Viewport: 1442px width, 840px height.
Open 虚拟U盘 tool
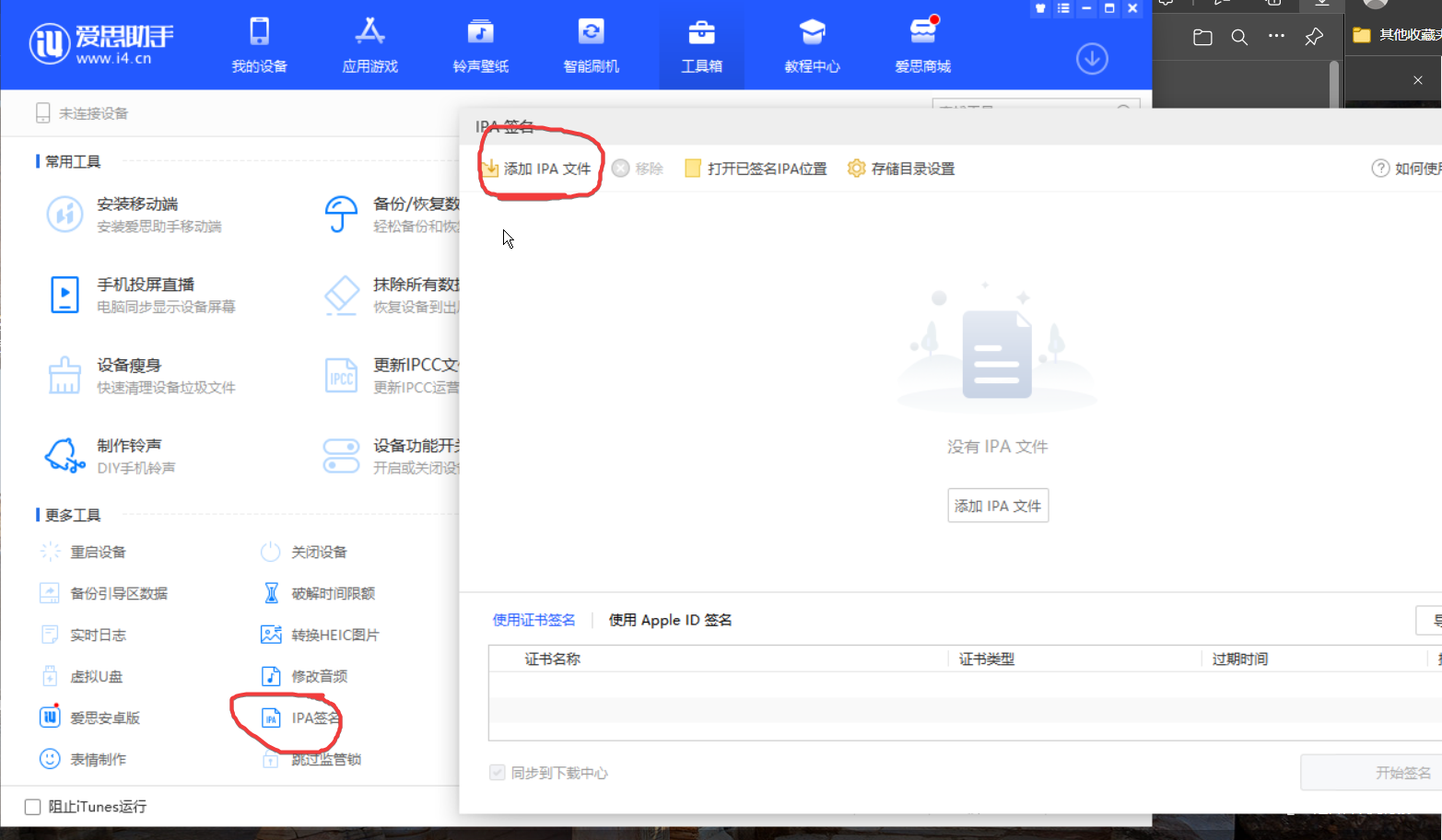tap(81, 676)
